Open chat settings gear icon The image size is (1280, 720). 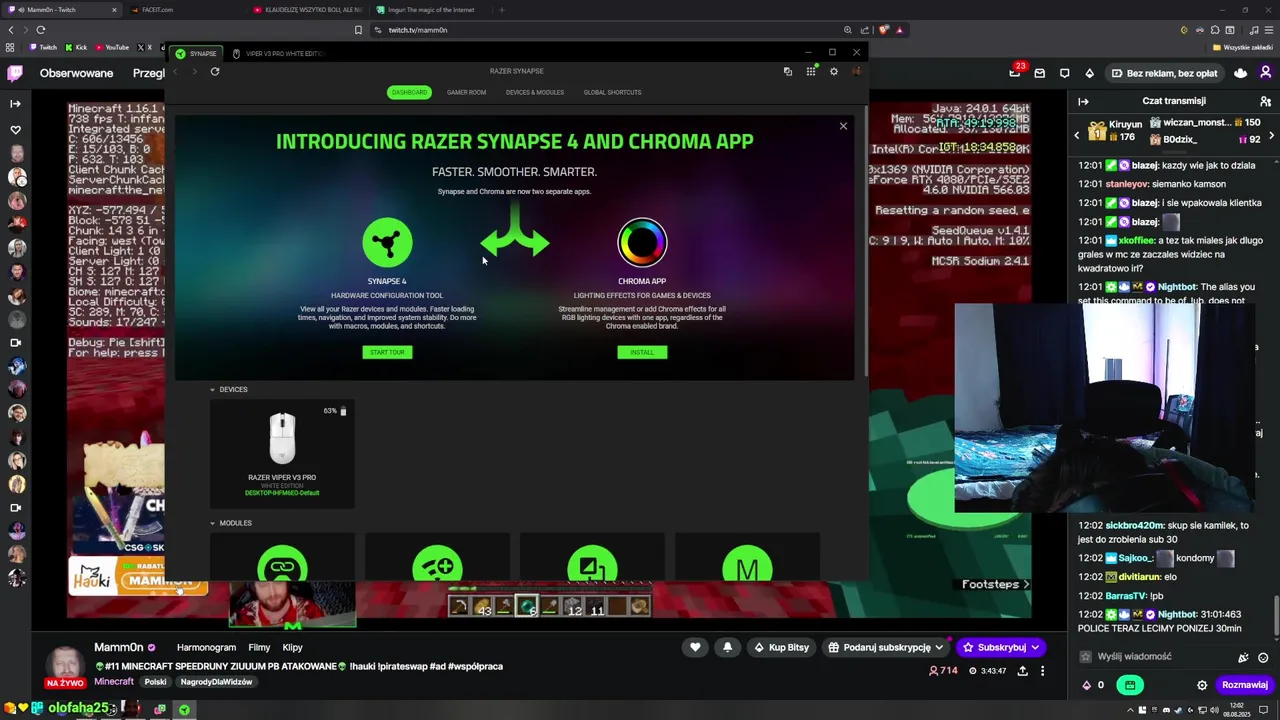coord(1202,685)
